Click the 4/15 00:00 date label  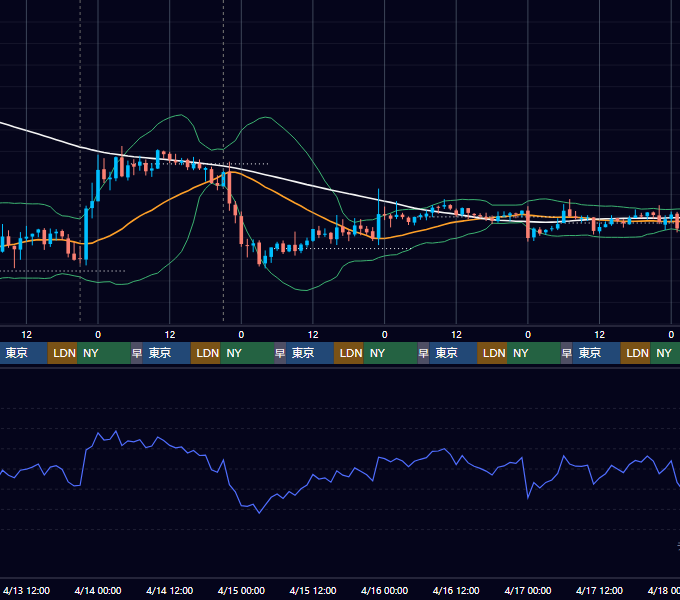point(241,590)
